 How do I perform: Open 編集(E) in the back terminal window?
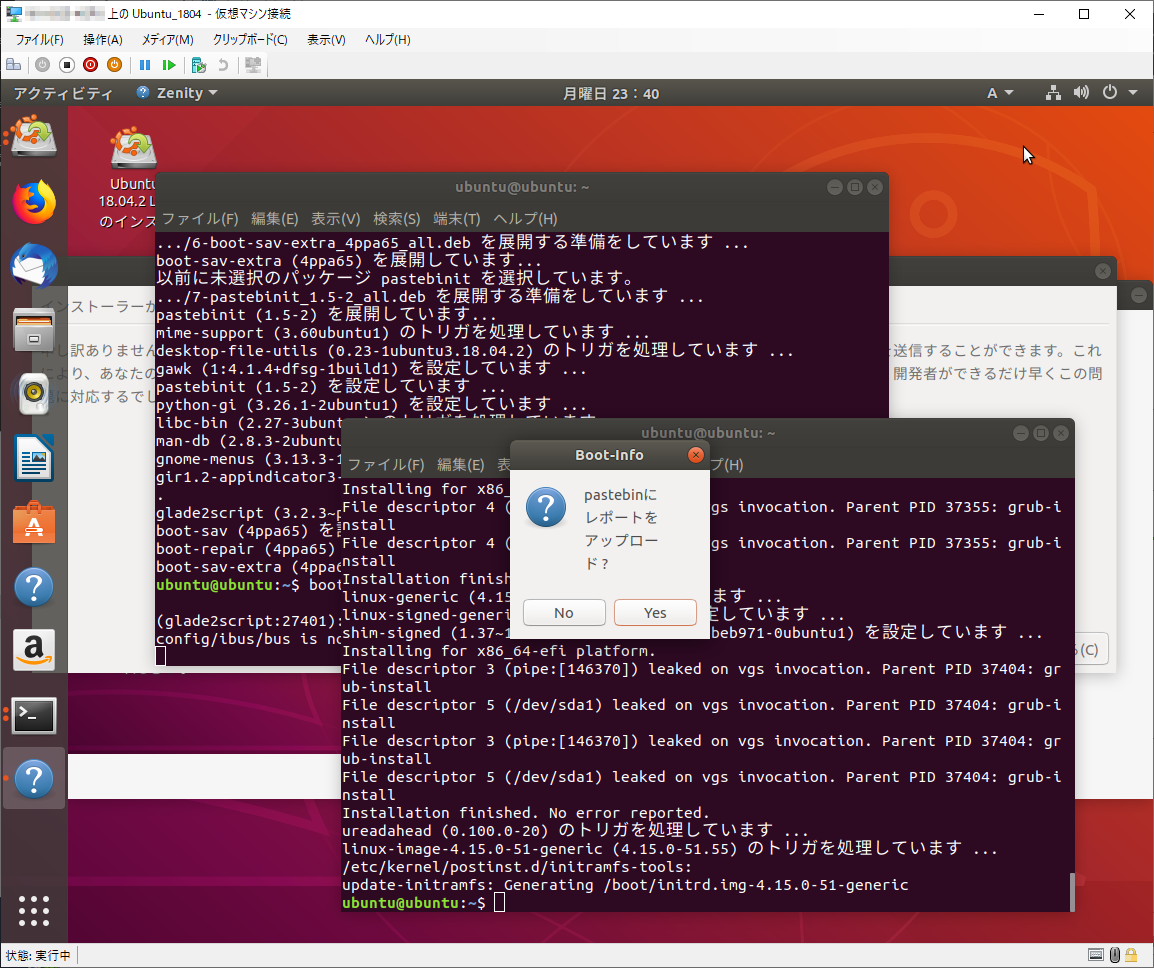(x=274, y=219)
